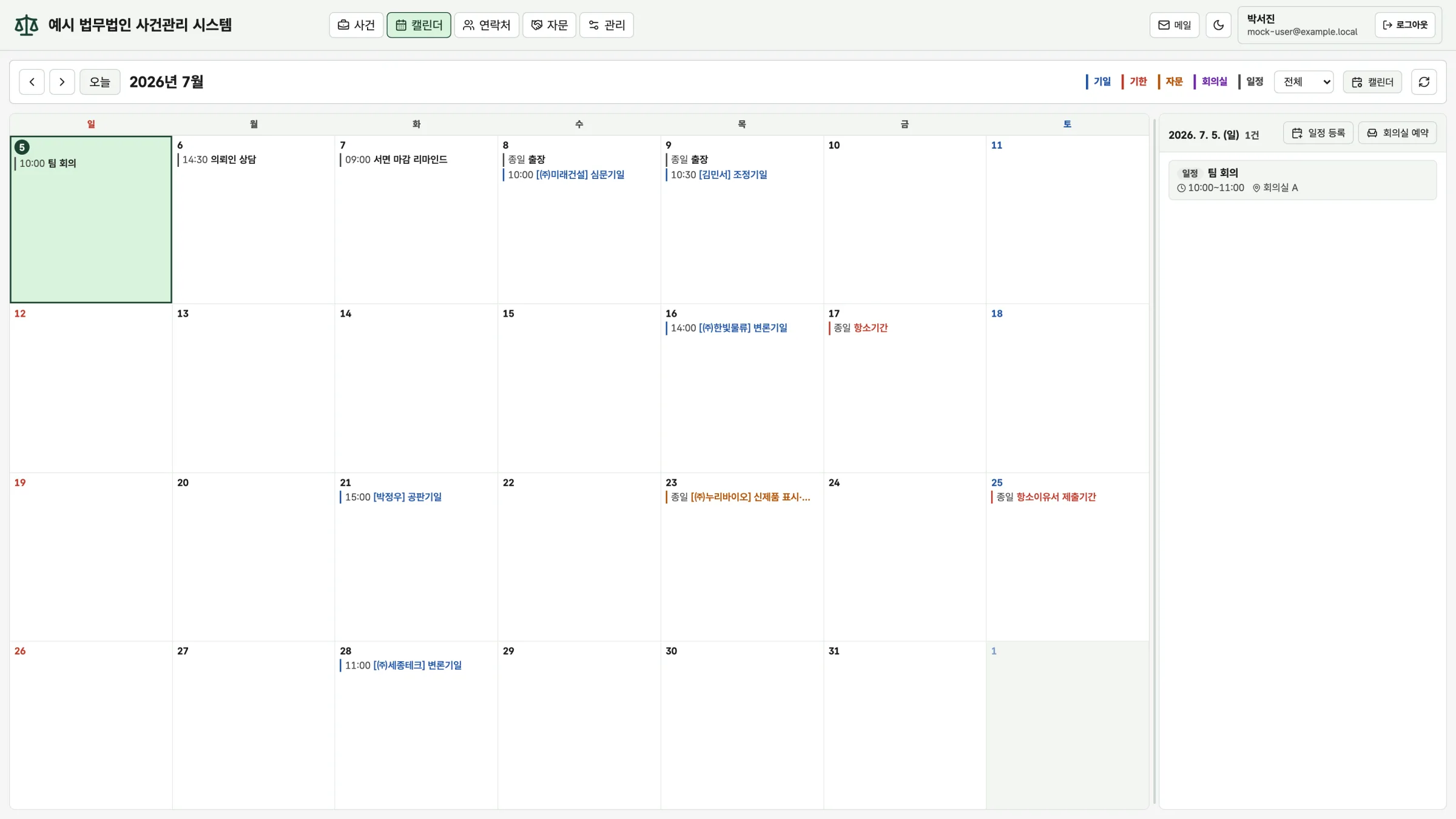This screenshot has width=1456, height=819.
Task: Toggle the 기한 legend filter
Action: (1134, 82)
